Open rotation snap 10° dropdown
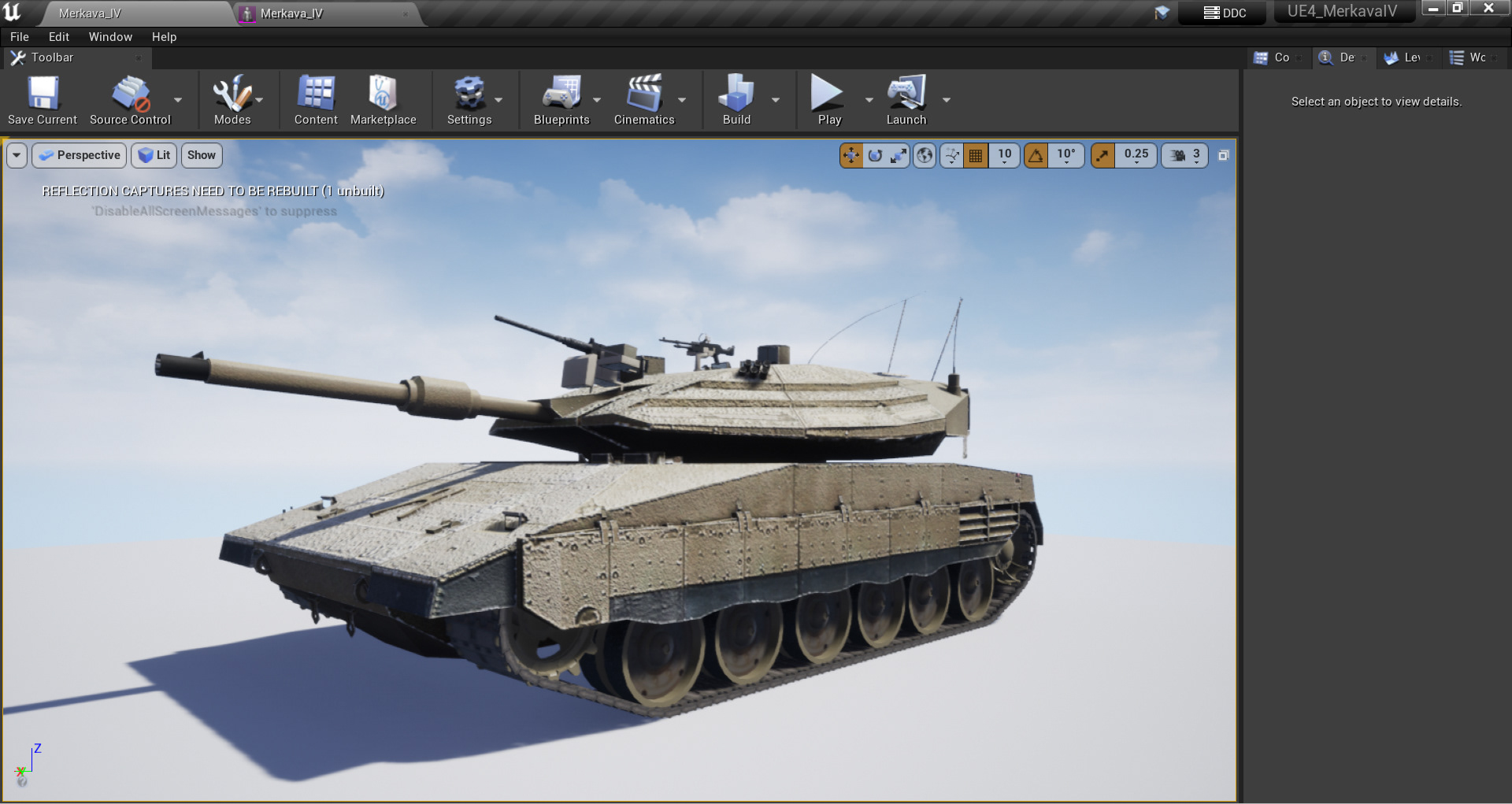The image size is (1512, 804). pyautogui.click(x=1066, y=156)
